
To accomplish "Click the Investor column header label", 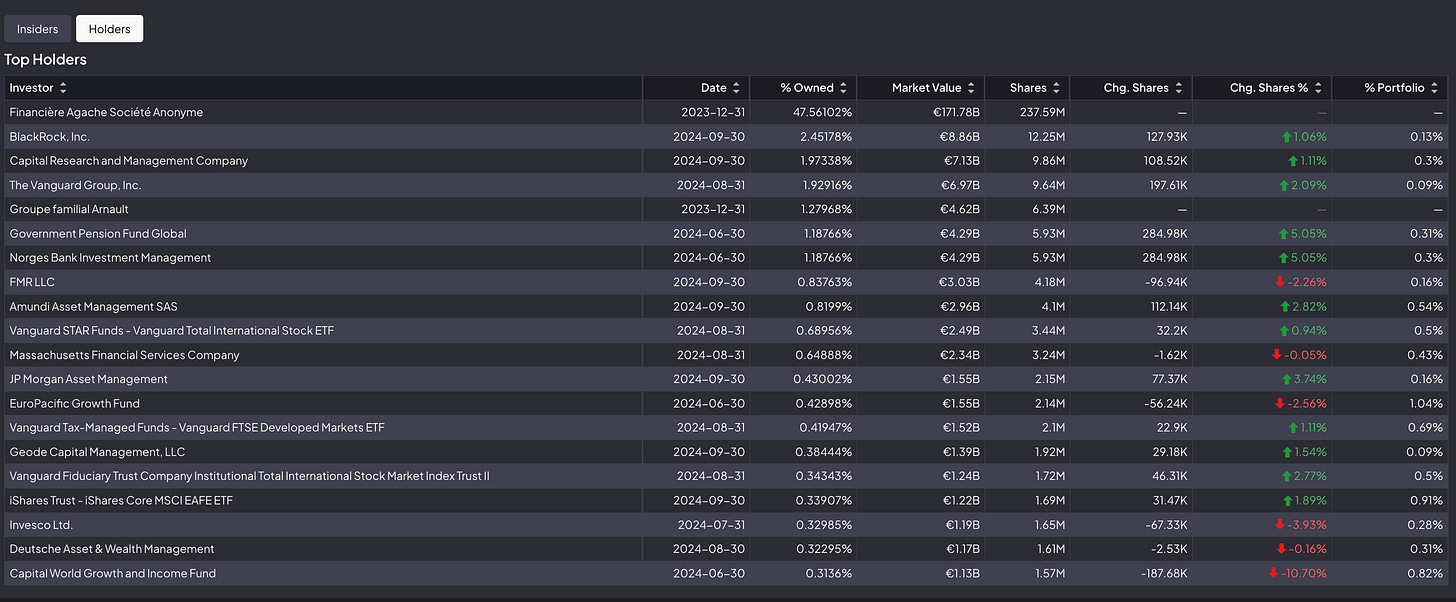I will (32, 88).
